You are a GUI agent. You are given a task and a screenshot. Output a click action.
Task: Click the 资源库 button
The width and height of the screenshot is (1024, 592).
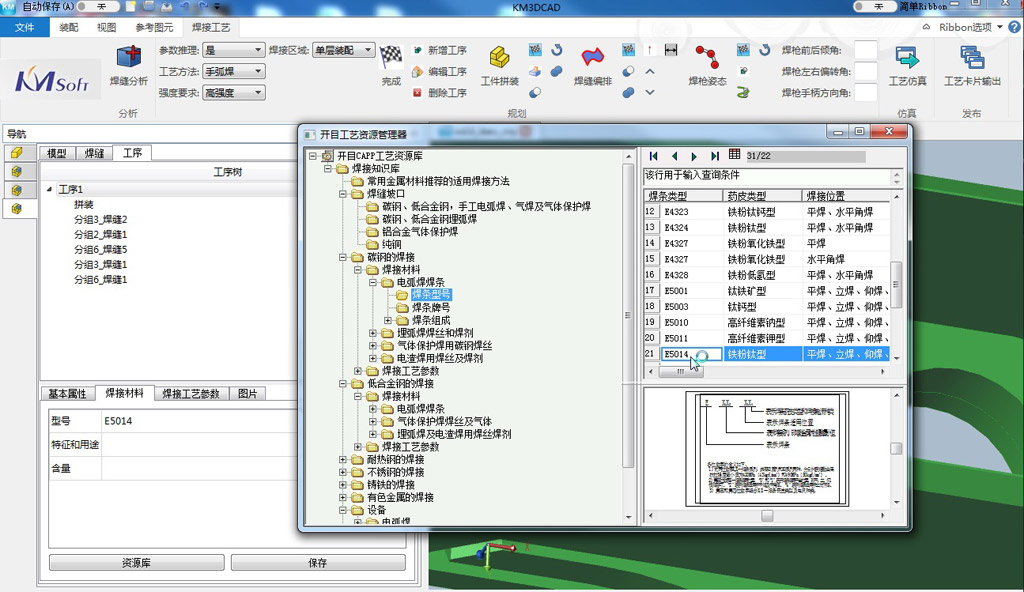coord(136,561)
